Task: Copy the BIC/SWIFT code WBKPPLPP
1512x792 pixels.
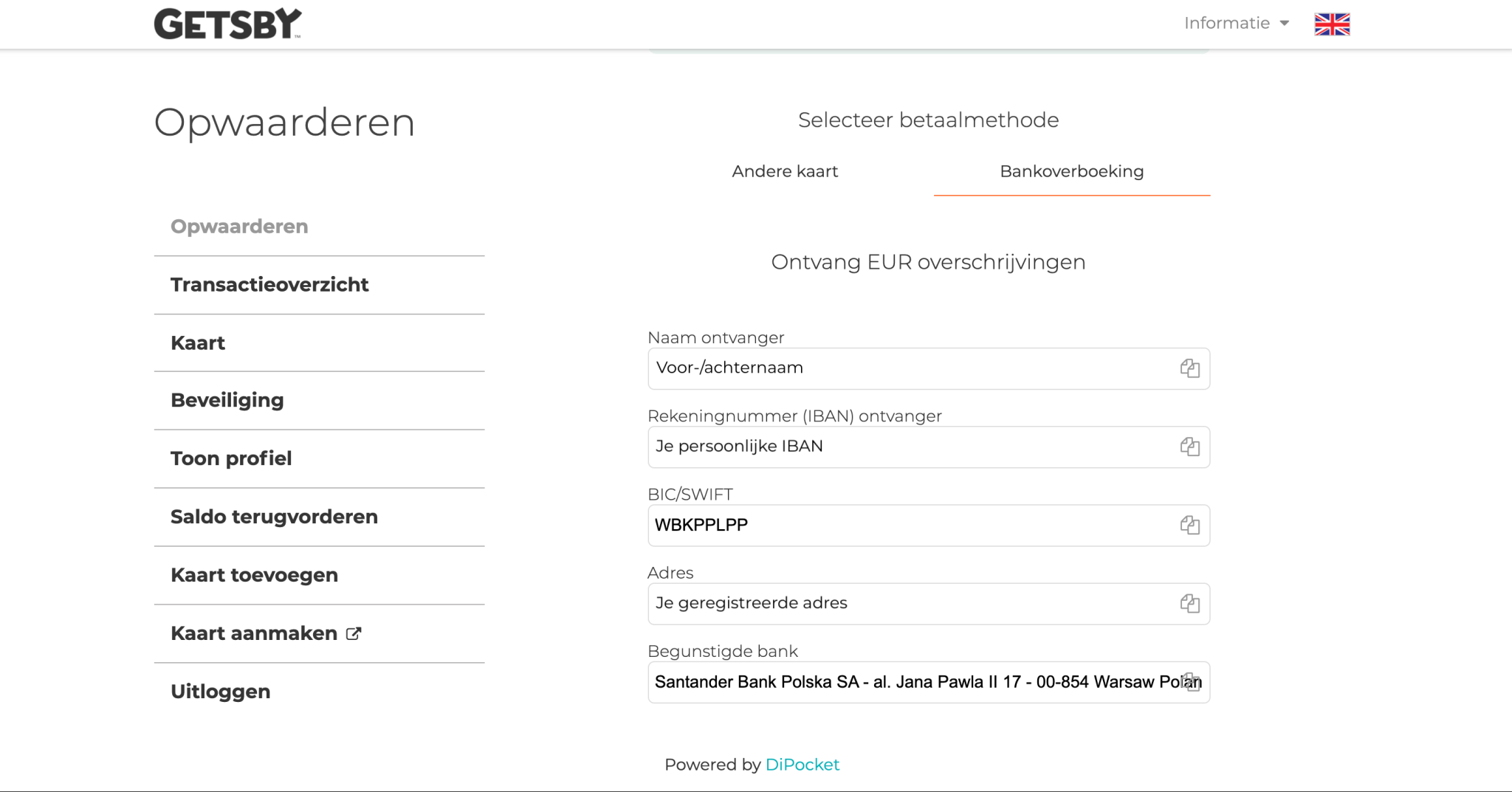Action: [1191, 526]
